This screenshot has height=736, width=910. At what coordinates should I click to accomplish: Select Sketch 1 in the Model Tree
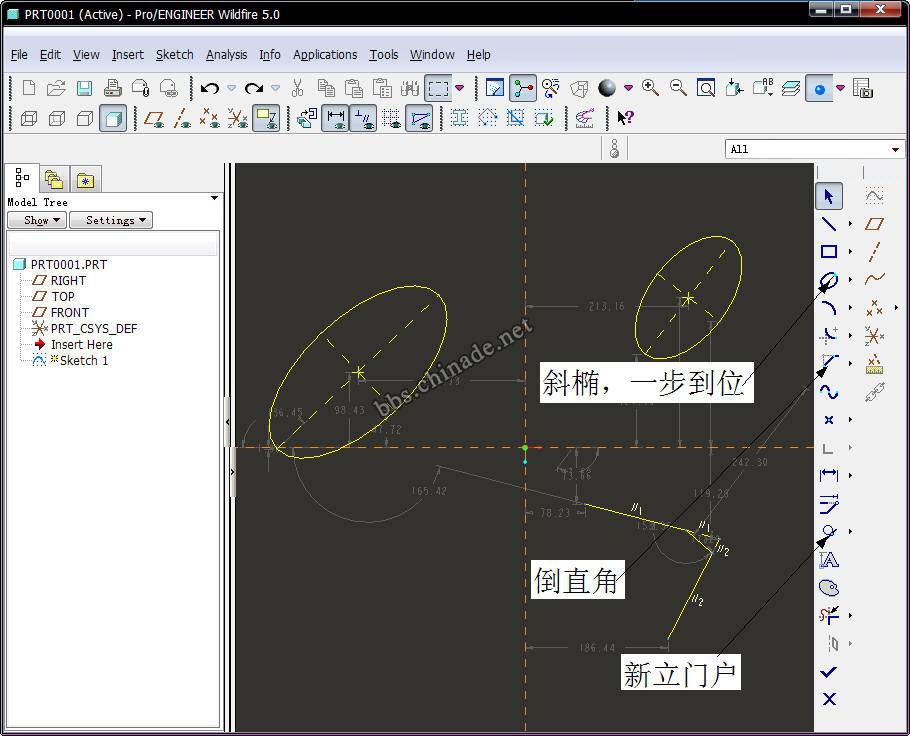(x=84, y=360)
